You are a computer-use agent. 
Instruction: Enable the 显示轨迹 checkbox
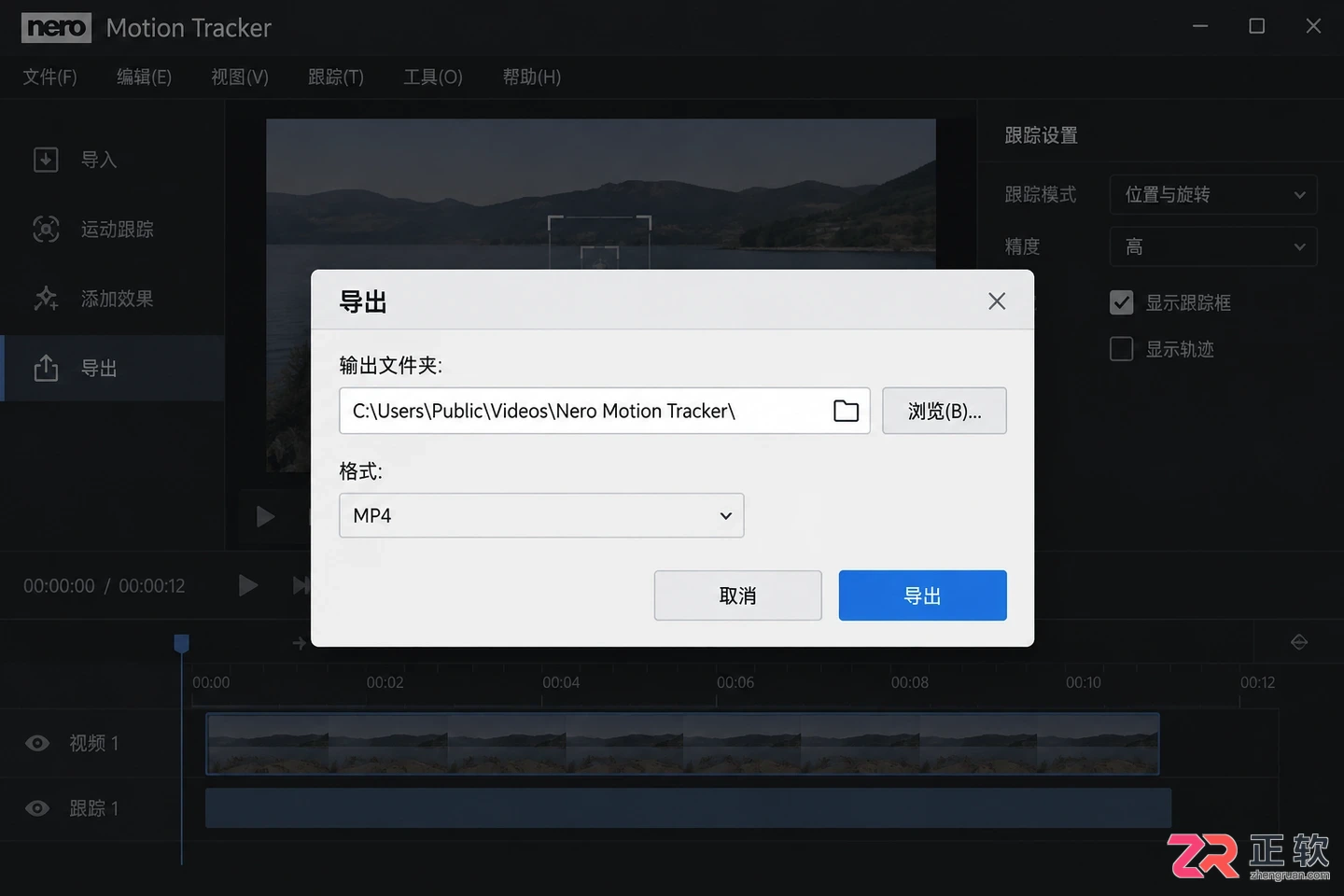[x=1121, y=349]
